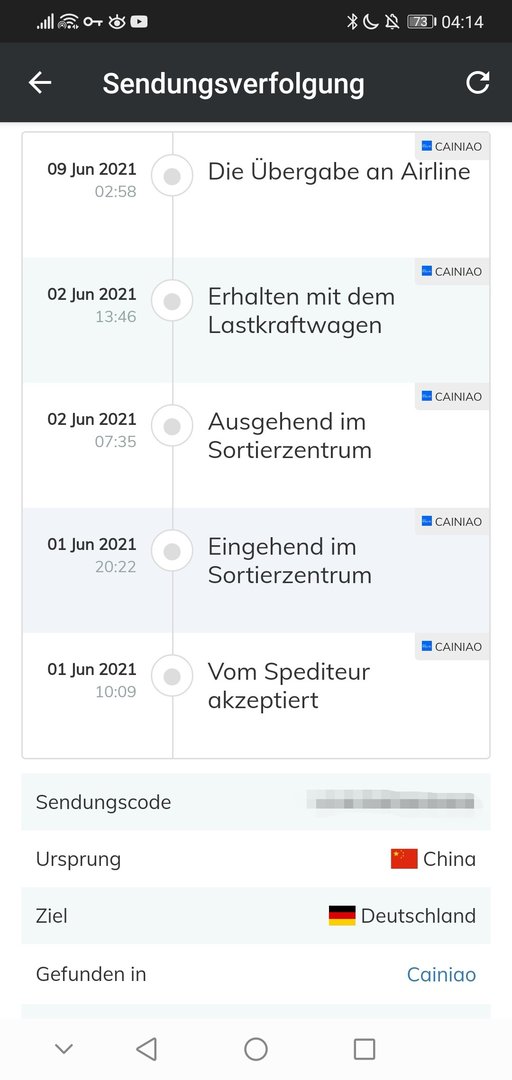Tap CAINIAO badge on Vom Spediteur akzeptiert

coord(452,647)
